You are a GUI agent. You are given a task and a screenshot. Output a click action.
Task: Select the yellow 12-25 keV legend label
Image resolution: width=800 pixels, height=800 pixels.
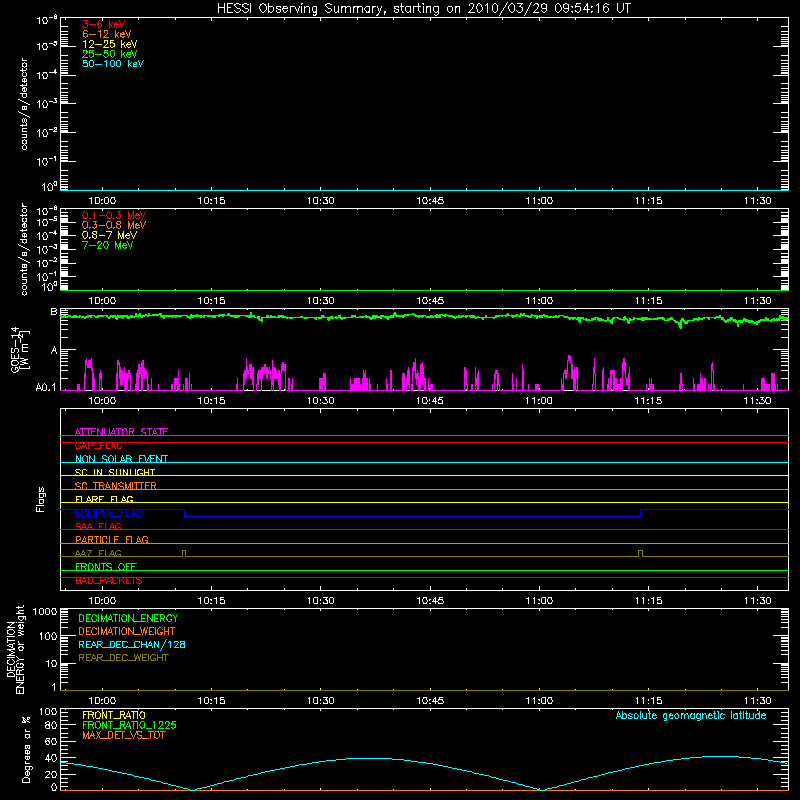(109, 44)
